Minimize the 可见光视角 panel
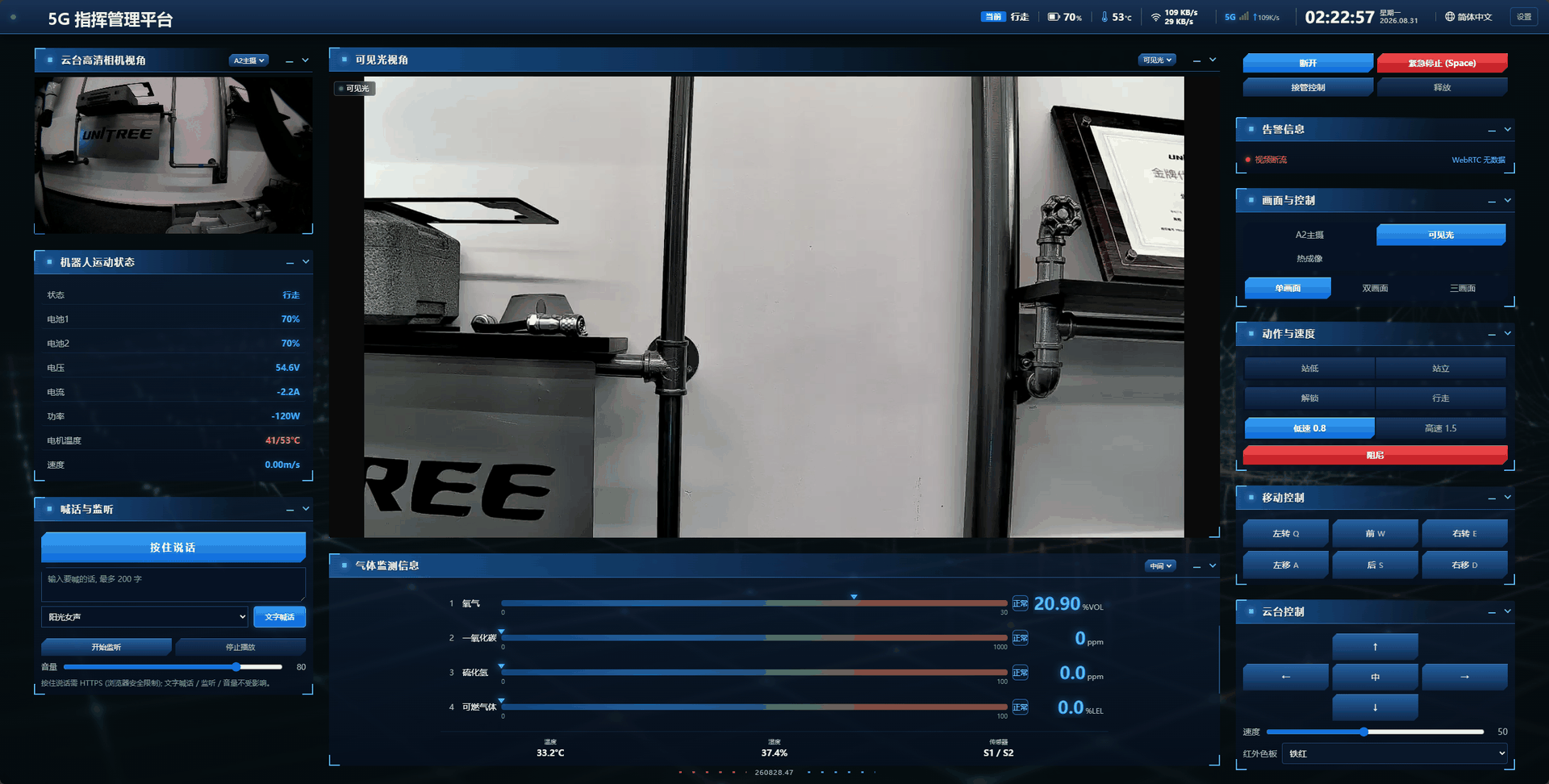 [x=1196, y=60]
